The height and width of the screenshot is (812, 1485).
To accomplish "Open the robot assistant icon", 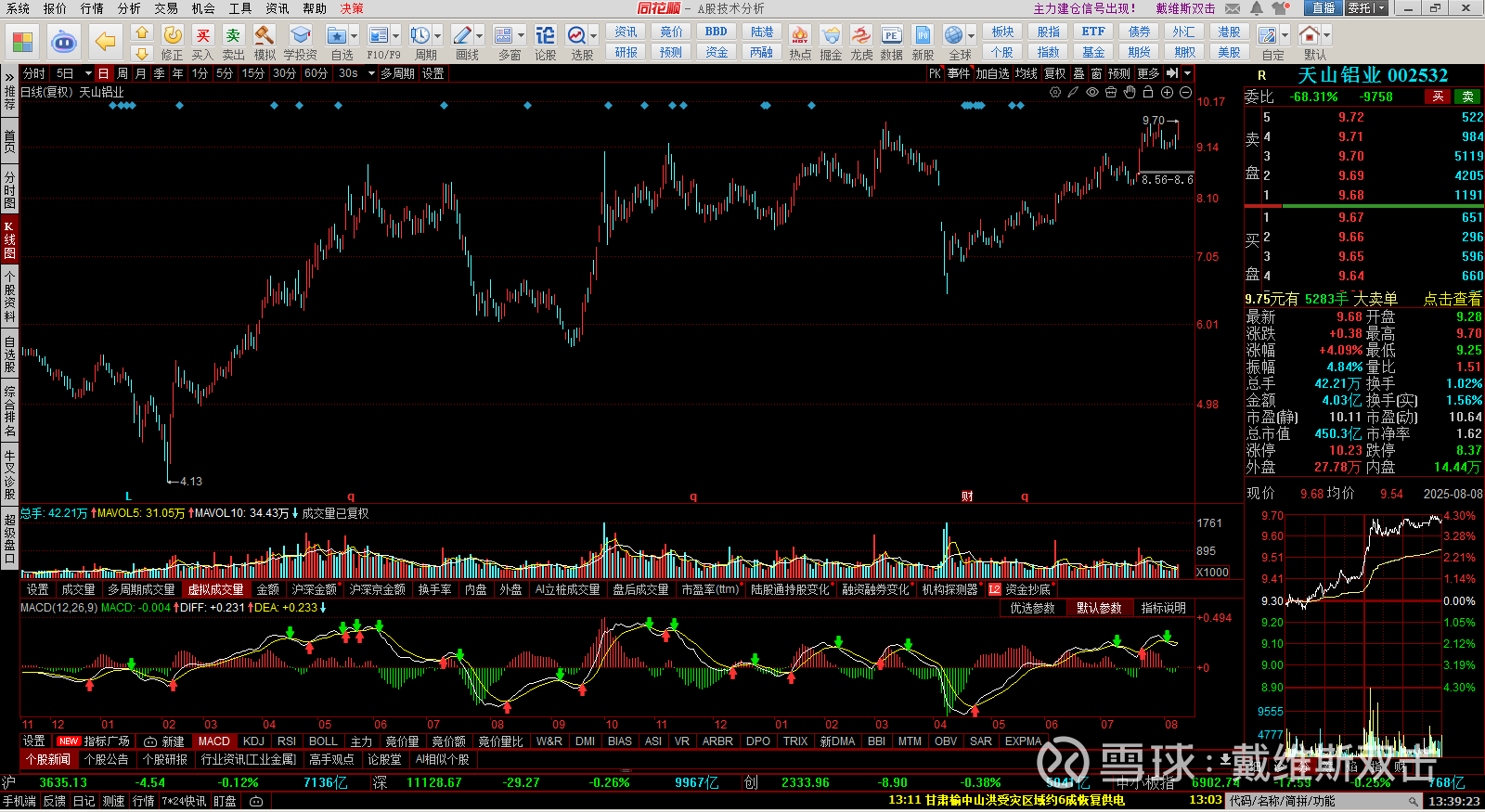I will [x=64, y=42].
